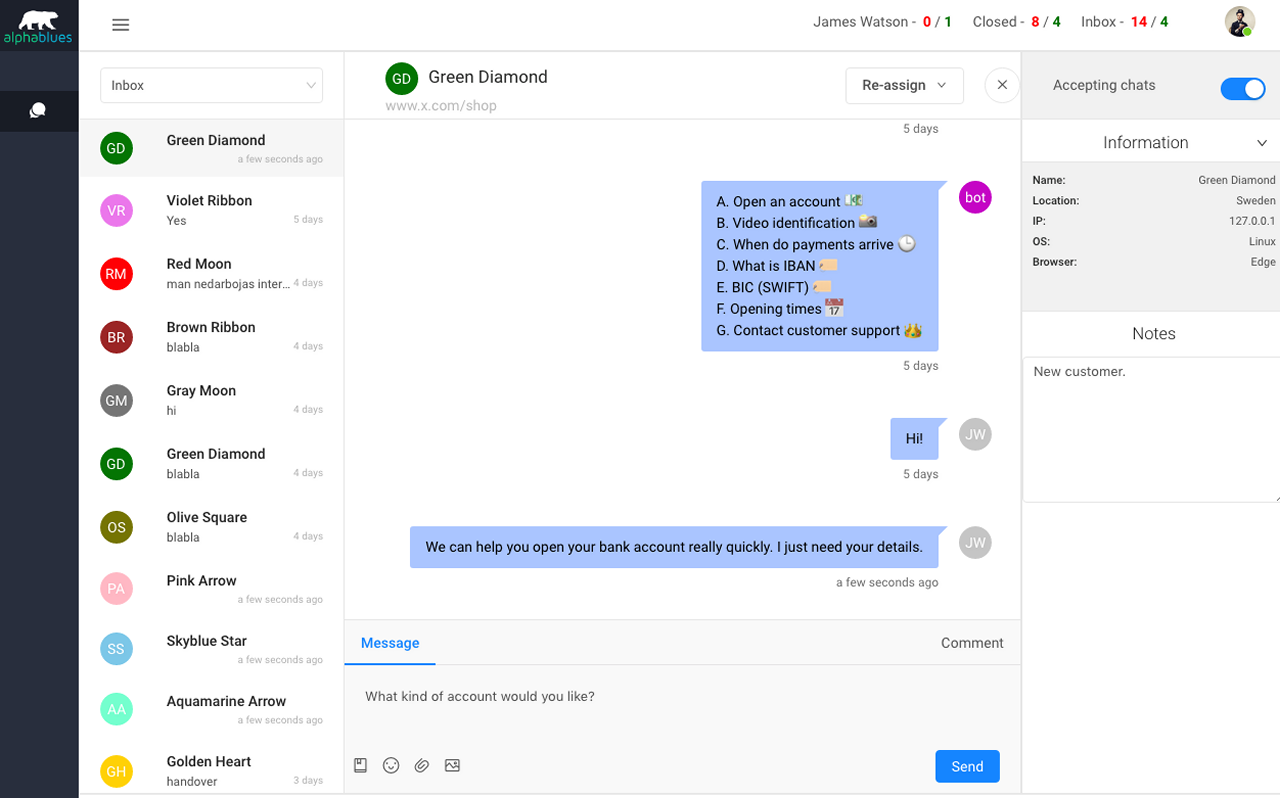Screen dimensions: 1280x798
Task: Click the bot avatar next to the message
Action: 975,197
